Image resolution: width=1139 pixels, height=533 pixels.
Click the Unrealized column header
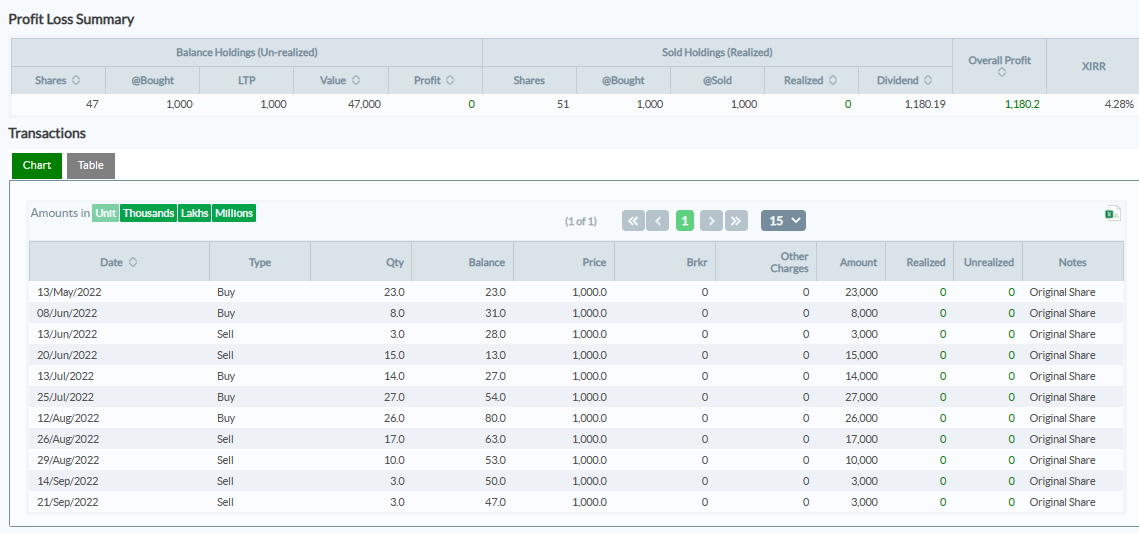(x=989, y=262)
